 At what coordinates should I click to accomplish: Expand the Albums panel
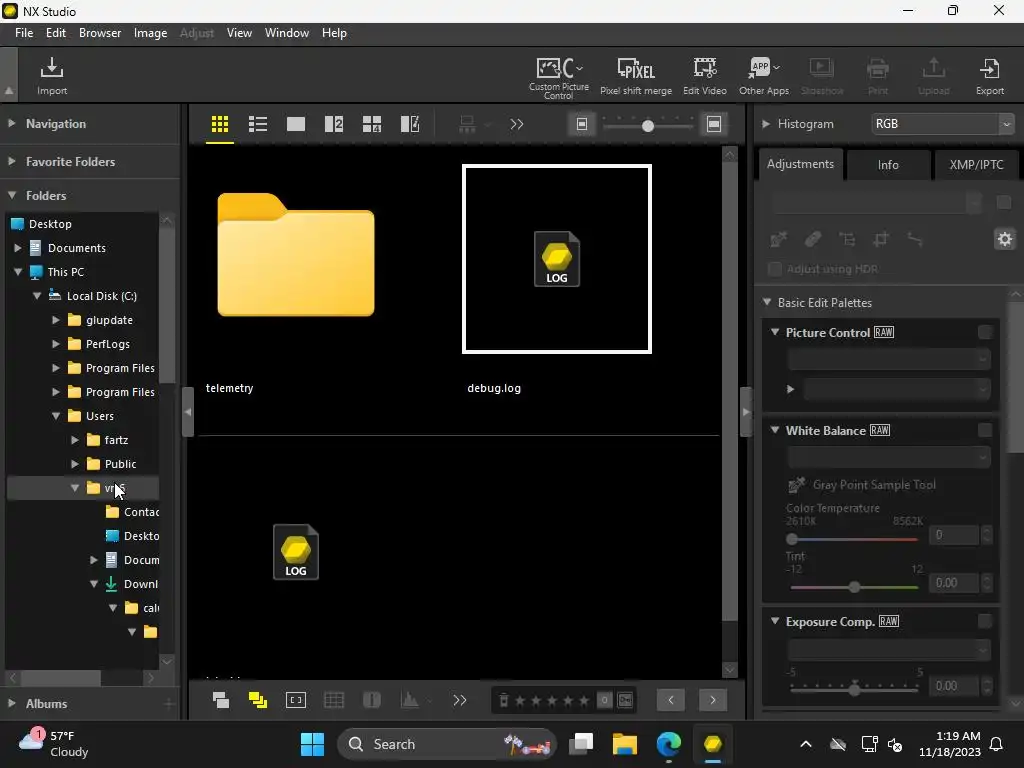tap(12, 703)
